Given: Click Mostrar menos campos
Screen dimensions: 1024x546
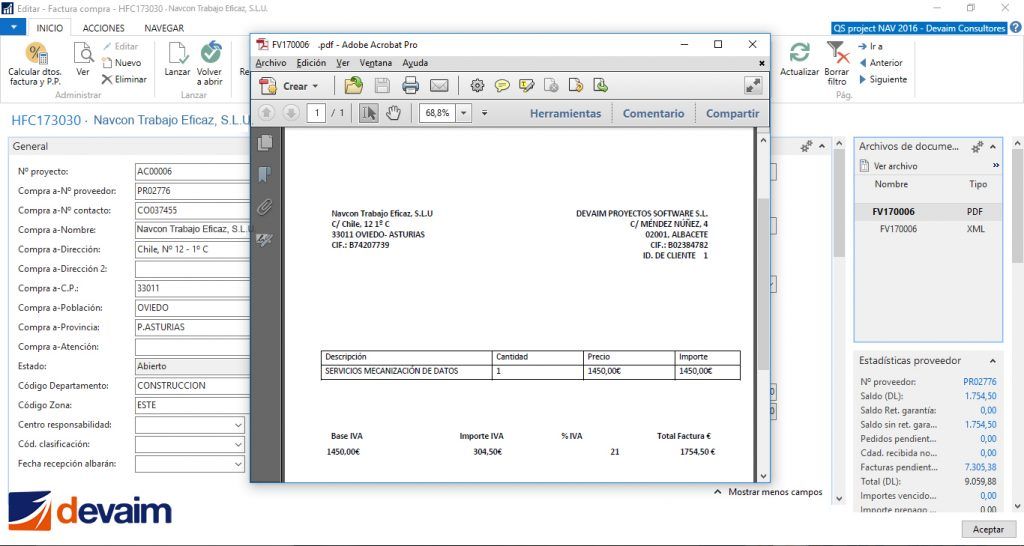Looking at the screenshot, I should coord(768,492).
